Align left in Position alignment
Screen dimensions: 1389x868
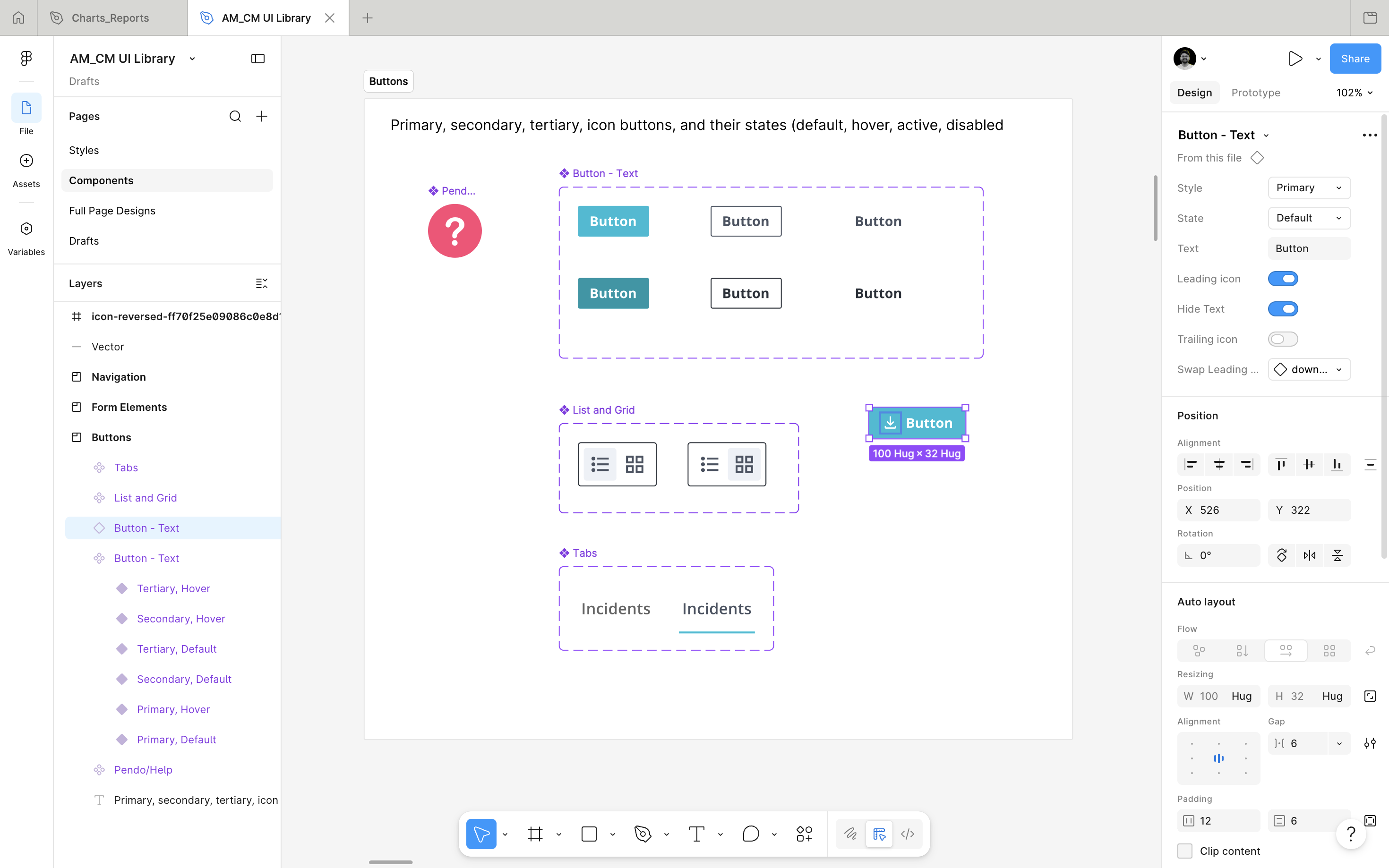(x=1192, y=464)
